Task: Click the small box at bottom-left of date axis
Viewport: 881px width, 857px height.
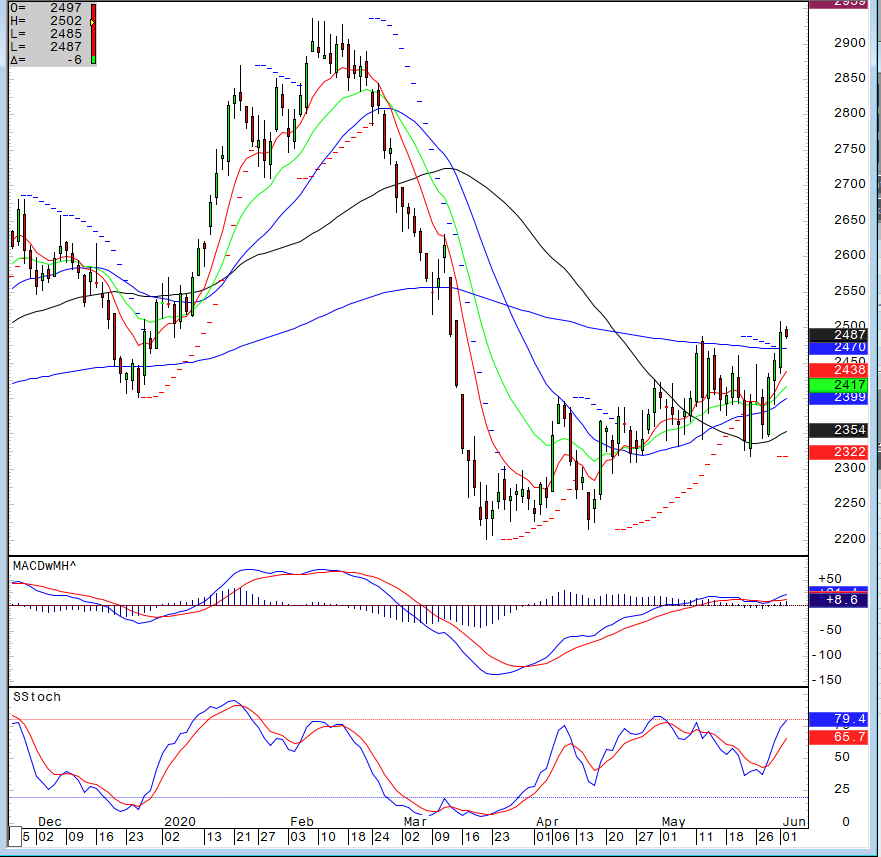Action: (x=15, y=835)
